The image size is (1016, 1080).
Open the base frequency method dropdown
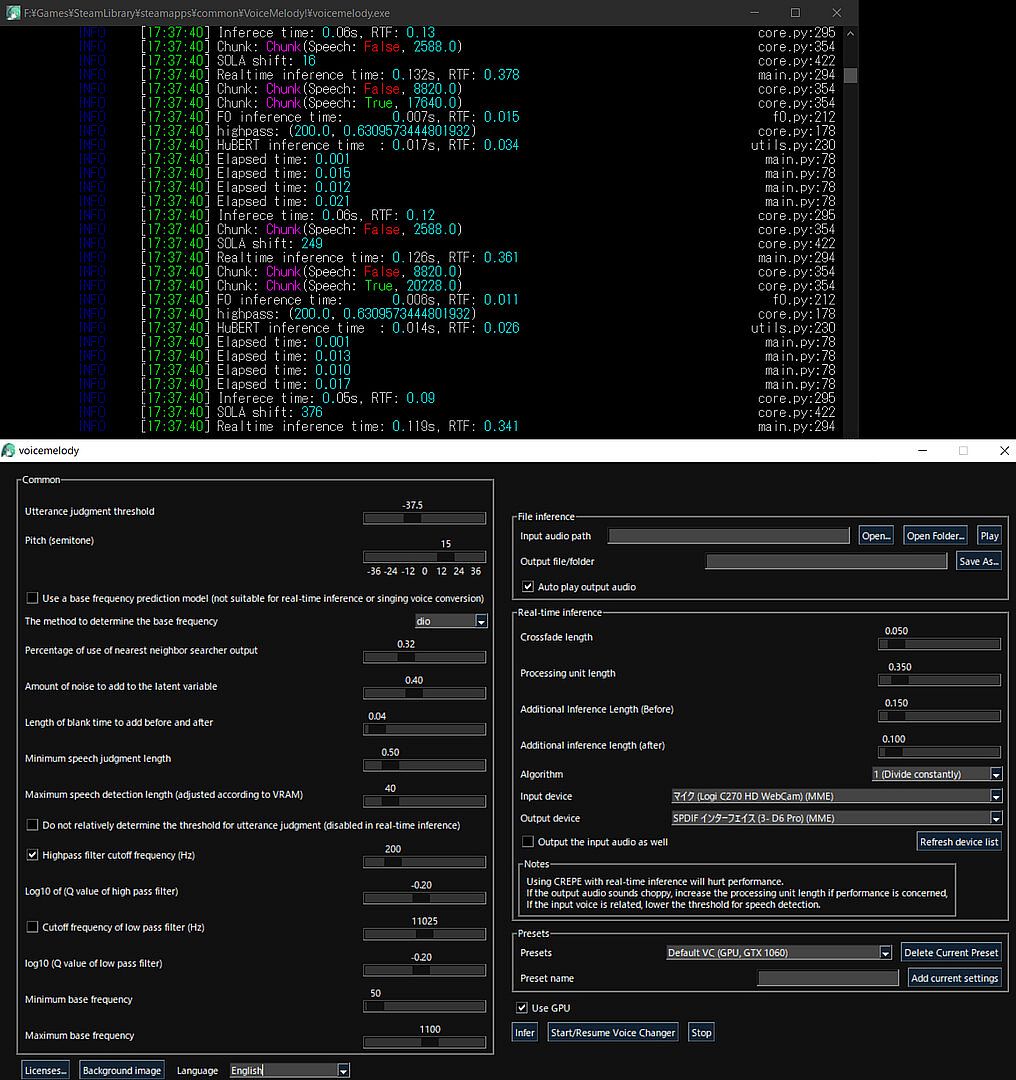(481, 621)
